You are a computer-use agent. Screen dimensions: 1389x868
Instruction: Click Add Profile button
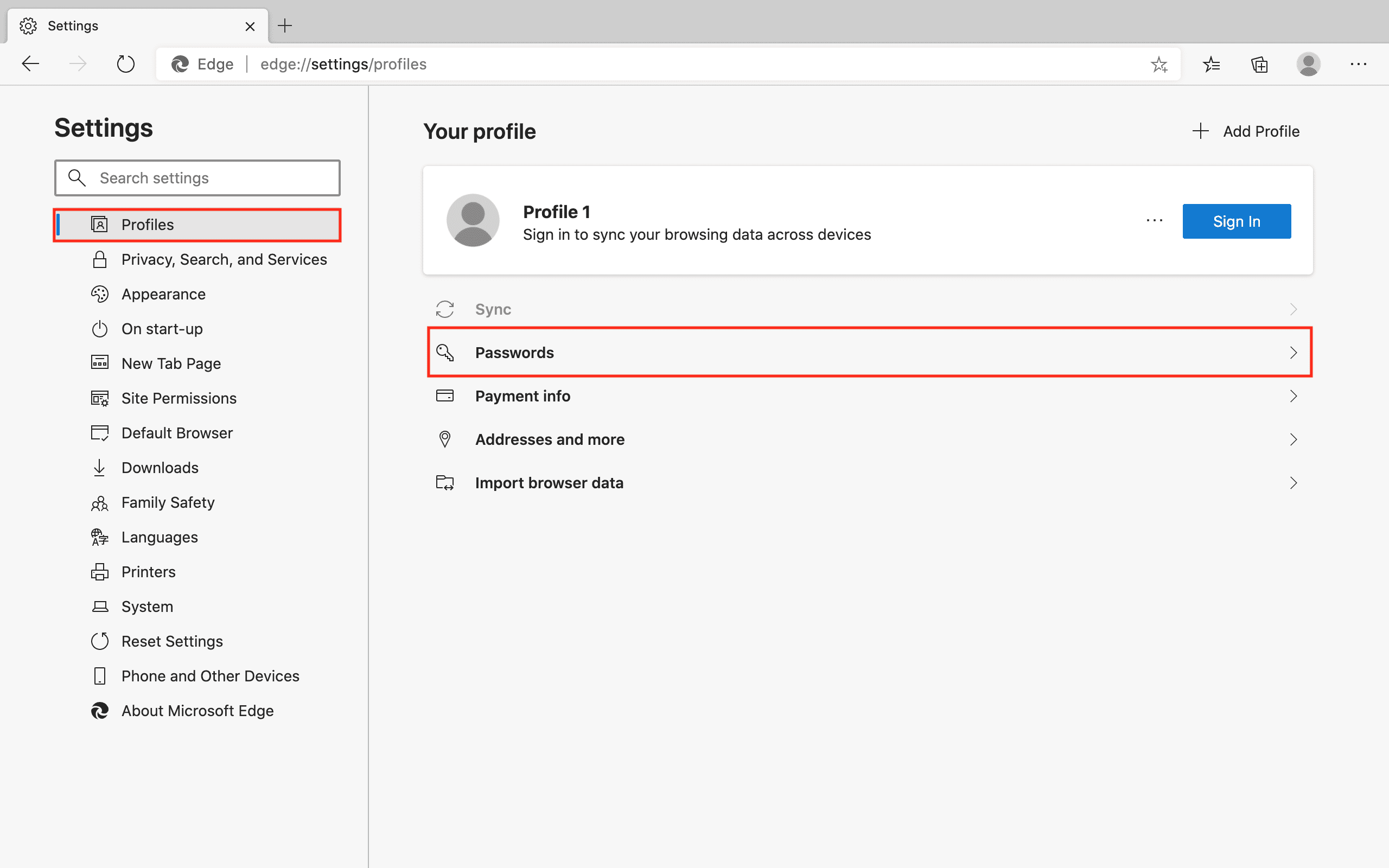[1246, 131]
